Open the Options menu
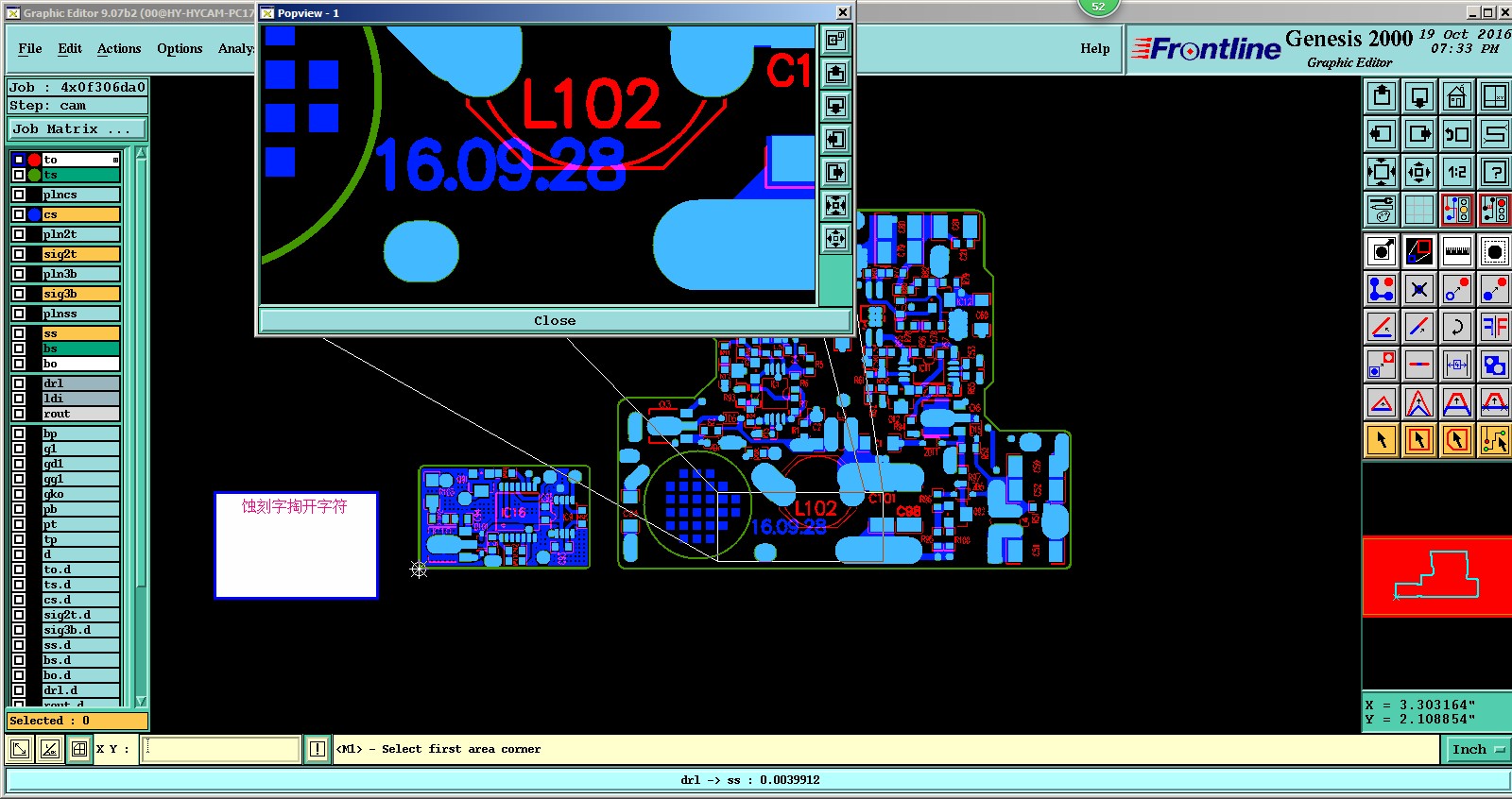 (180, 48)
